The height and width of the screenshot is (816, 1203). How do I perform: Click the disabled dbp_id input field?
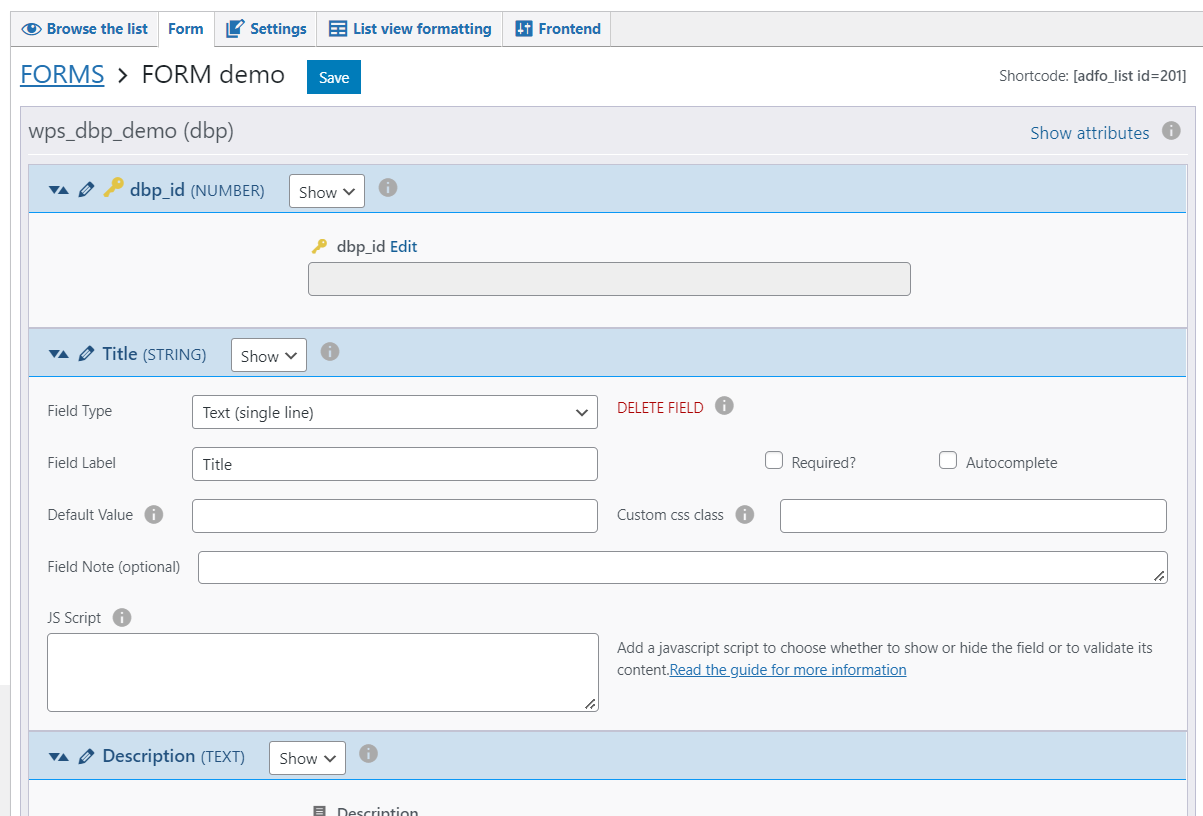[609, 279]
